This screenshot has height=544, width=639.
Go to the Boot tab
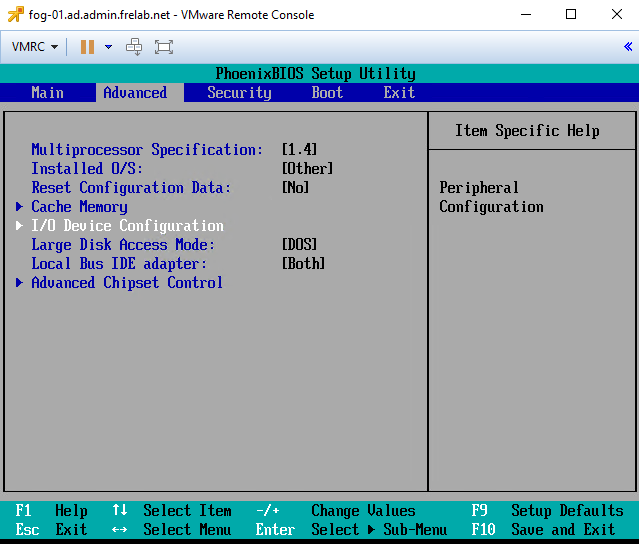tap(327, 93)
